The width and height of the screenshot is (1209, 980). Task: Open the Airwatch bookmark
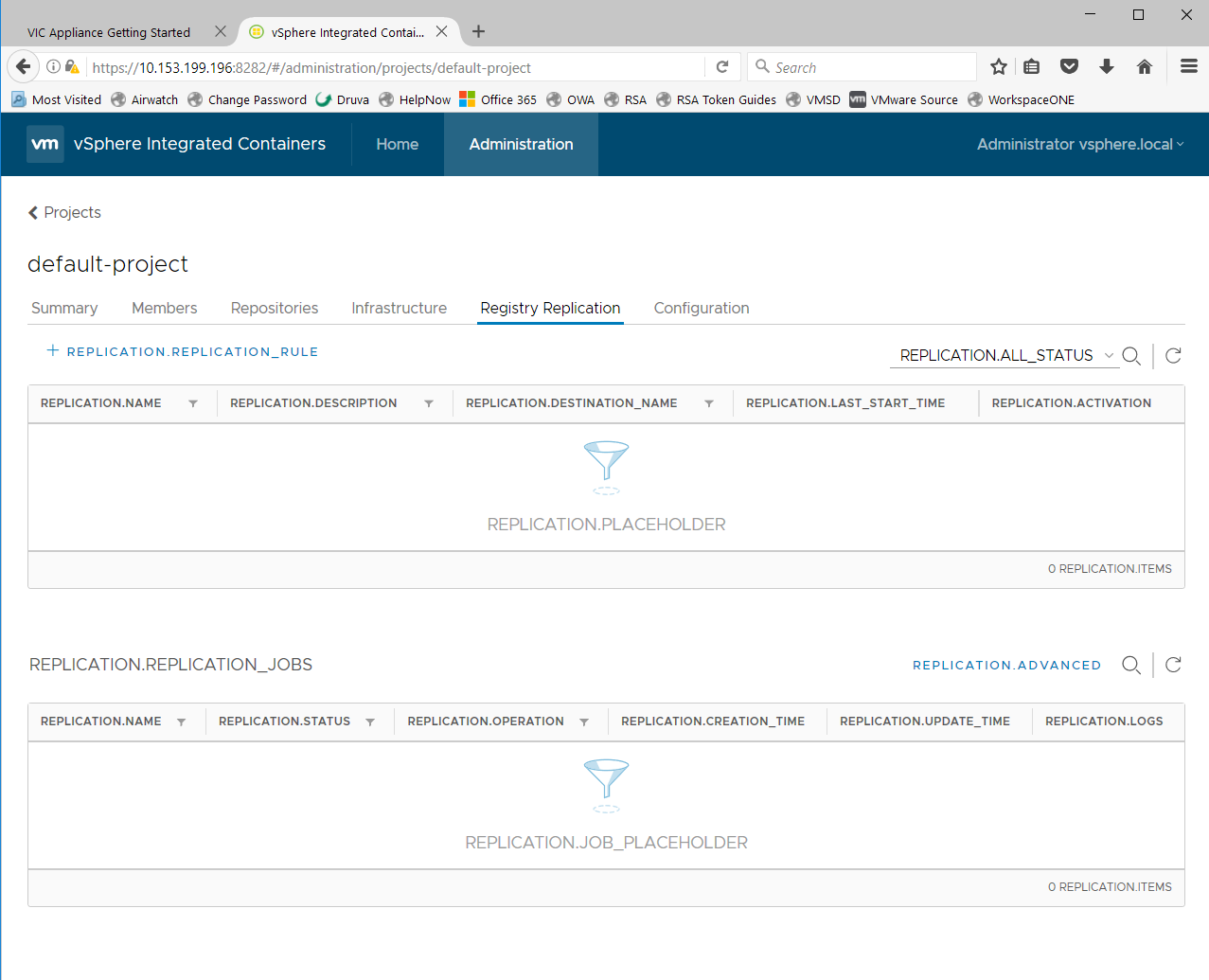145,99
